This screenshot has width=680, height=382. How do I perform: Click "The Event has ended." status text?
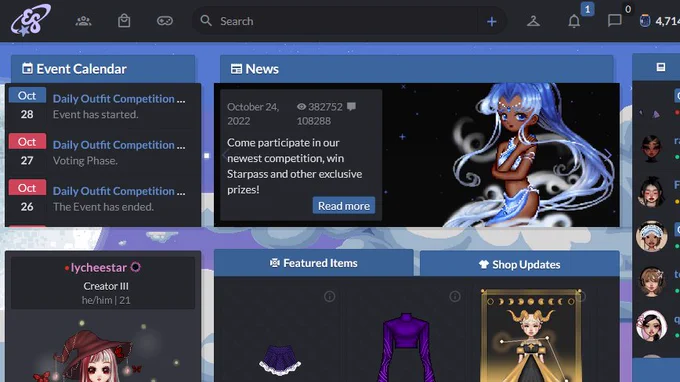pyautogui.click(x=103, y=207)
